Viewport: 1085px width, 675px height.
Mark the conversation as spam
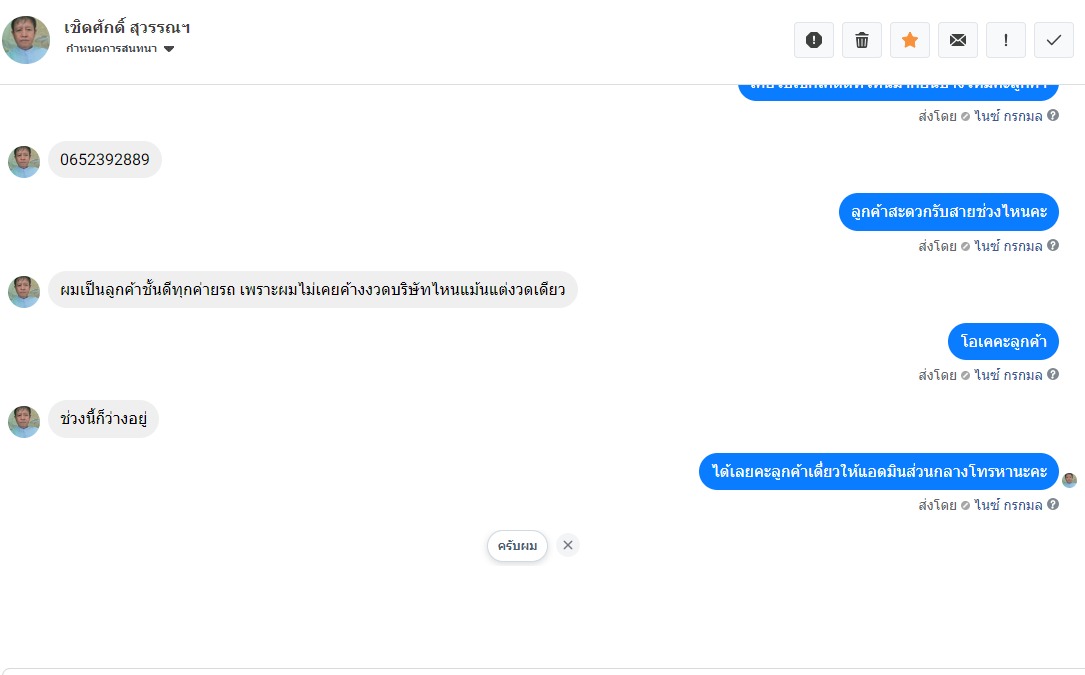[814, 40]
